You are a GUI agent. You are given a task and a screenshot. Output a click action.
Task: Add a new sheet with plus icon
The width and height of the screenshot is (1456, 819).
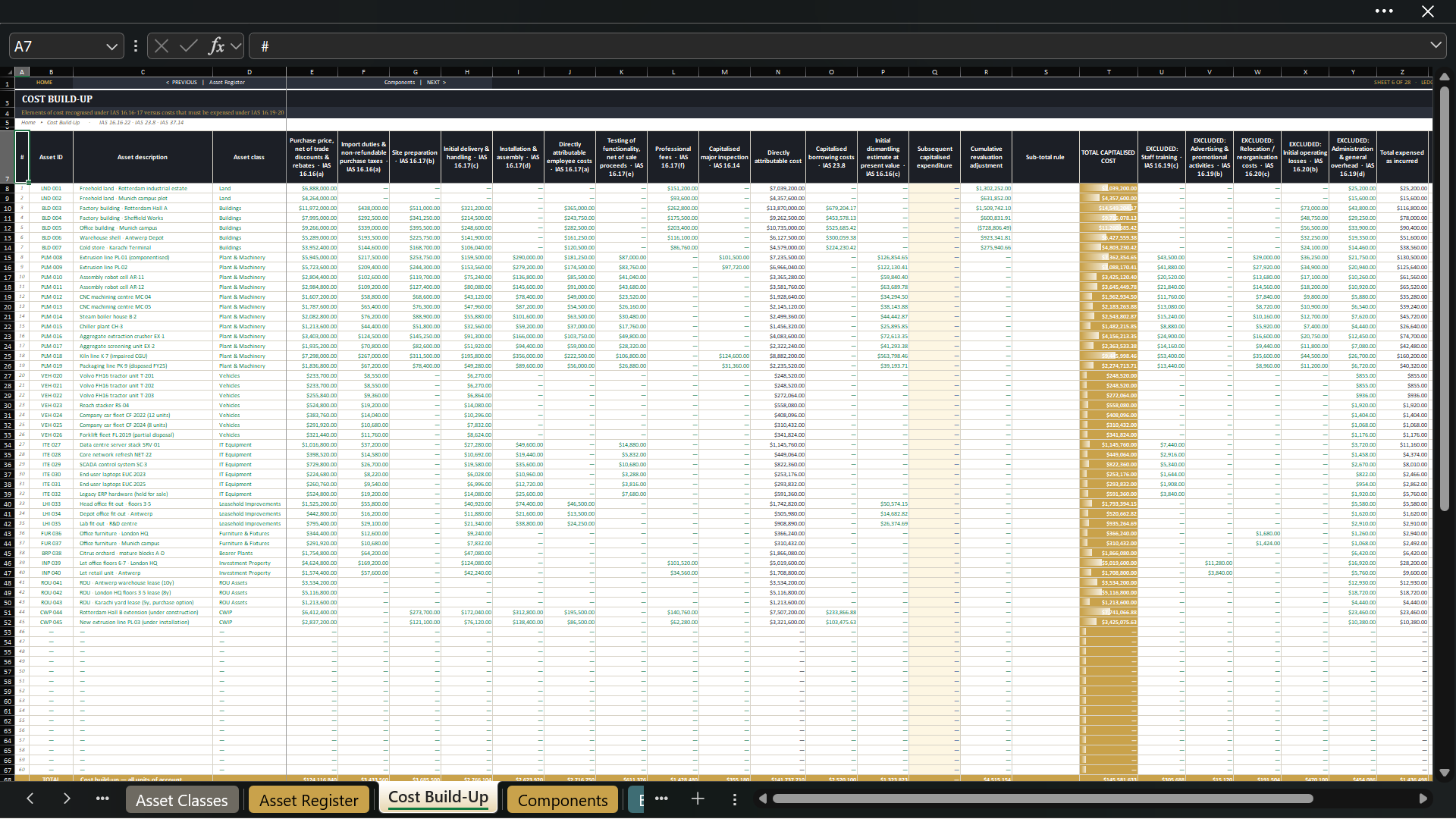(x=698, y=799)
